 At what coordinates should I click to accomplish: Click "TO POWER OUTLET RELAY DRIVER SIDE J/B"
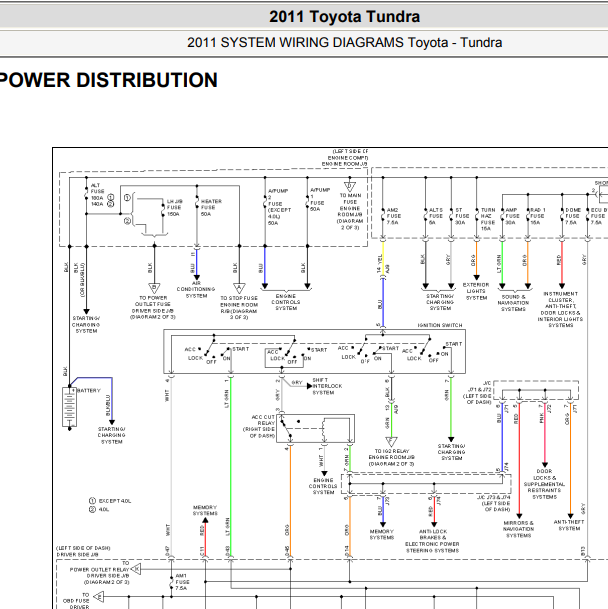99,572
